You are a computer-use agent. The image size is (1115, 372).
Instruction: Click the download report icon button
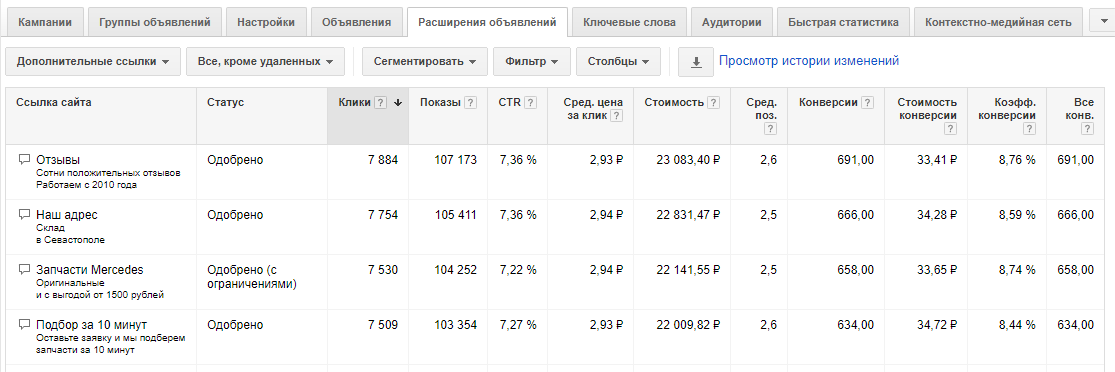point(696,62)
